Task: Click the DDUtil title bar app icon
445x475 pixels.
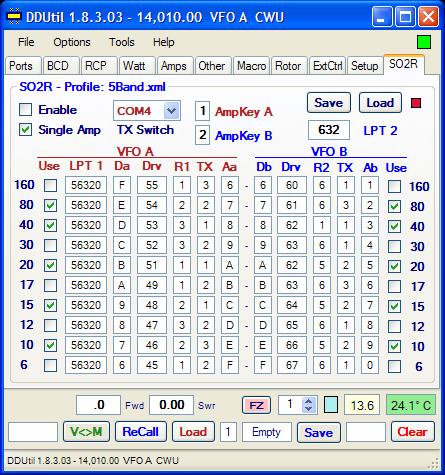Action: (14, 17)
